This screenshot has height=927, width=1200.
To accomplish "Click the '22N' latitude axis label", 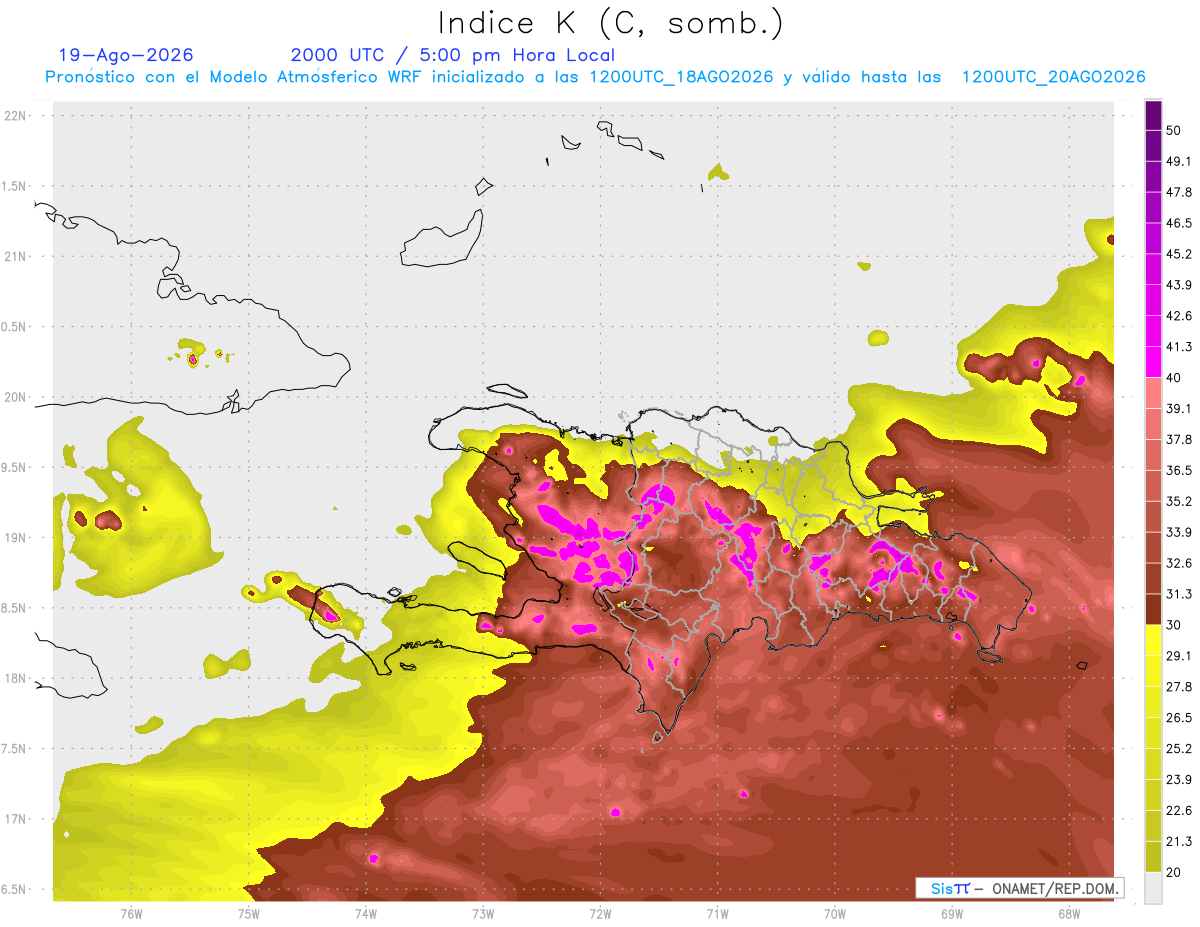I will pyautogui.click(x=15, y=116).
